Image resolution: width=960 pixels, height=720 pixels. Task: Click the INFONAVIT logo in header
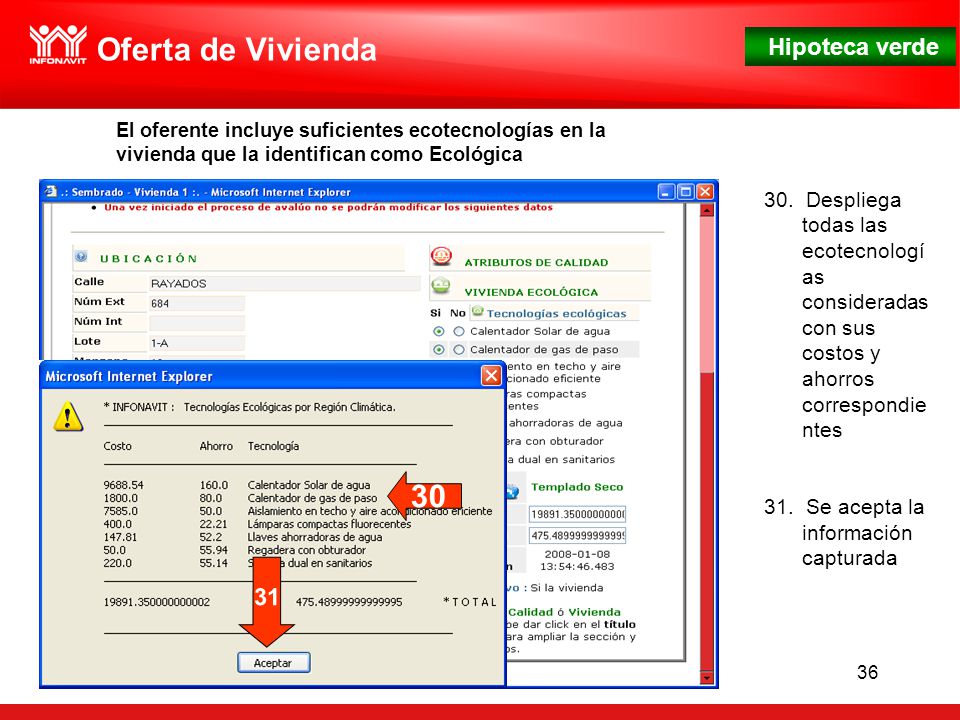coord(58,44)
